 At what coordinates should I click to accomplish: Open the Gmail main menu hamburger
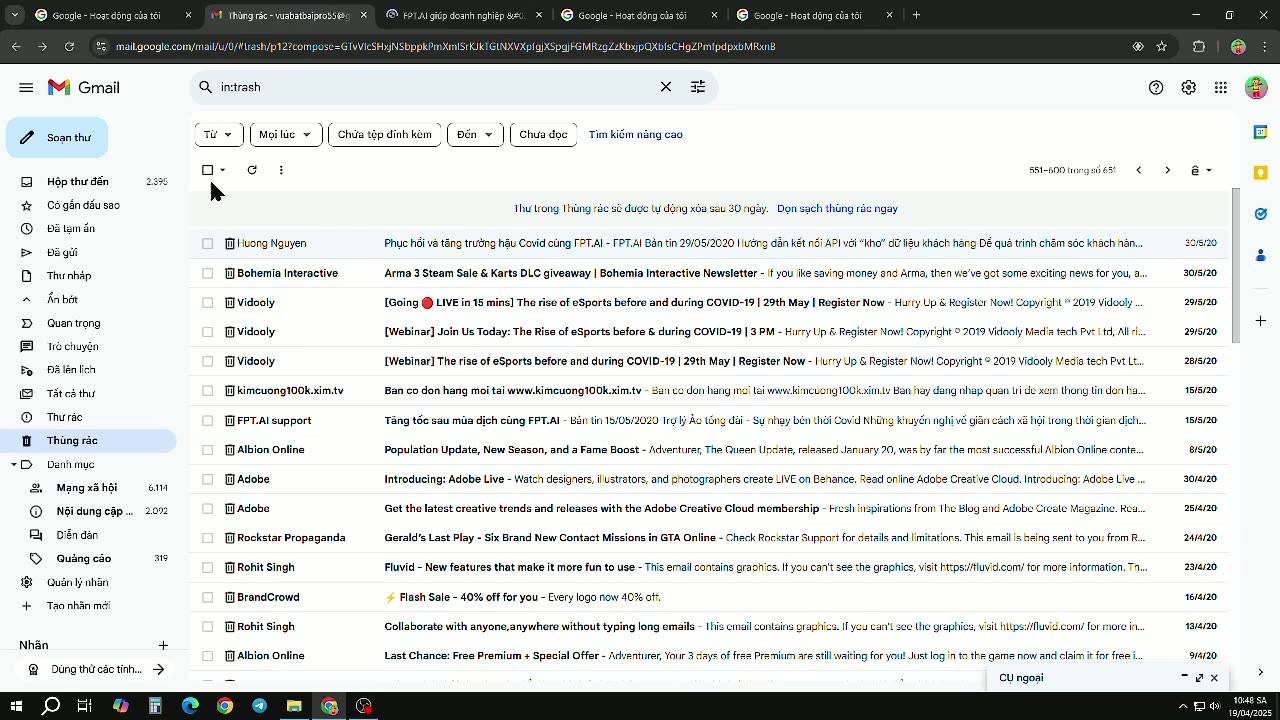pos(26,88)
